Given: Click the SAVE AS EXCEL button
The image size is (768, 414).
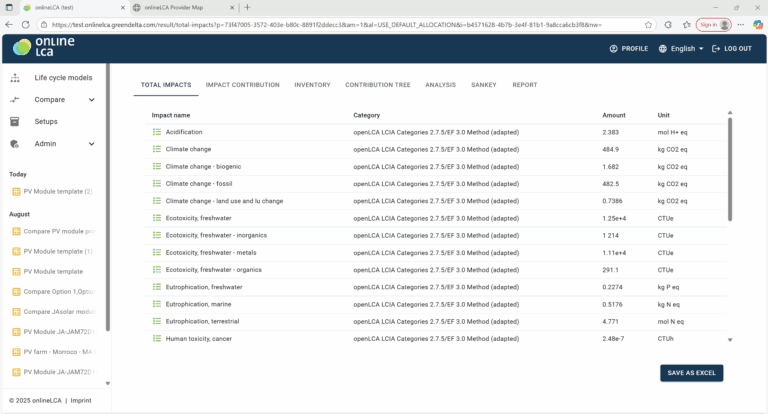Looking at the screenshot, I should [x=691, y=373].
